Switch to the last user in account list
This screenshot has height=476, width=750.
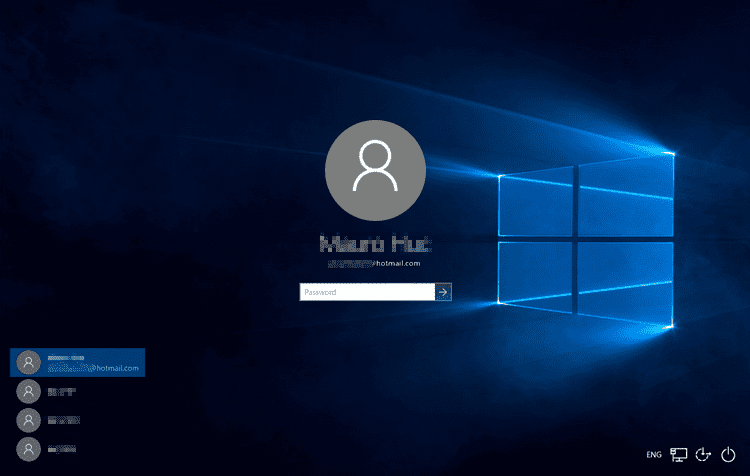(46, 449)
